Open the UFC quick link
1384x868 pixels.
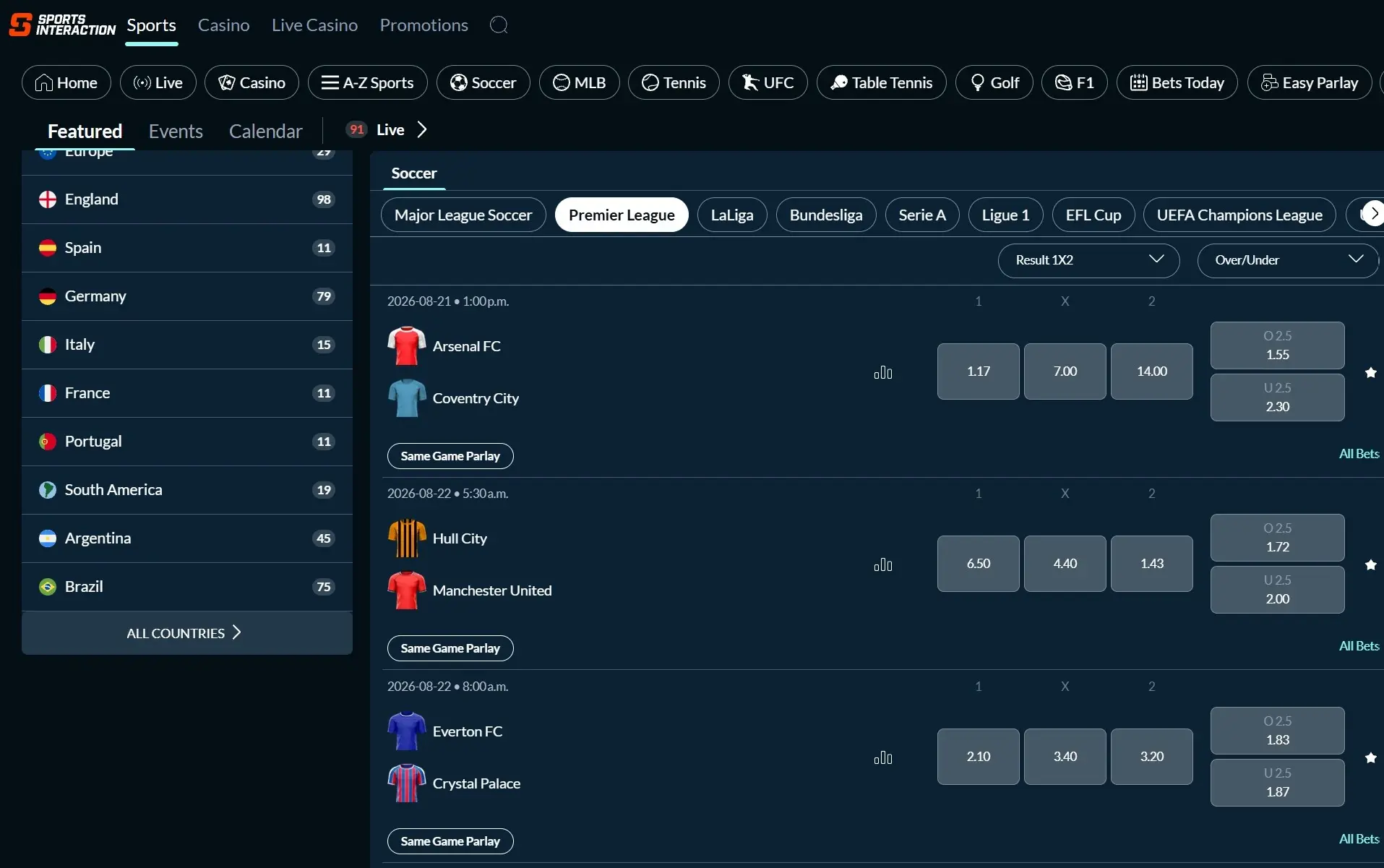tap(768, 82)
